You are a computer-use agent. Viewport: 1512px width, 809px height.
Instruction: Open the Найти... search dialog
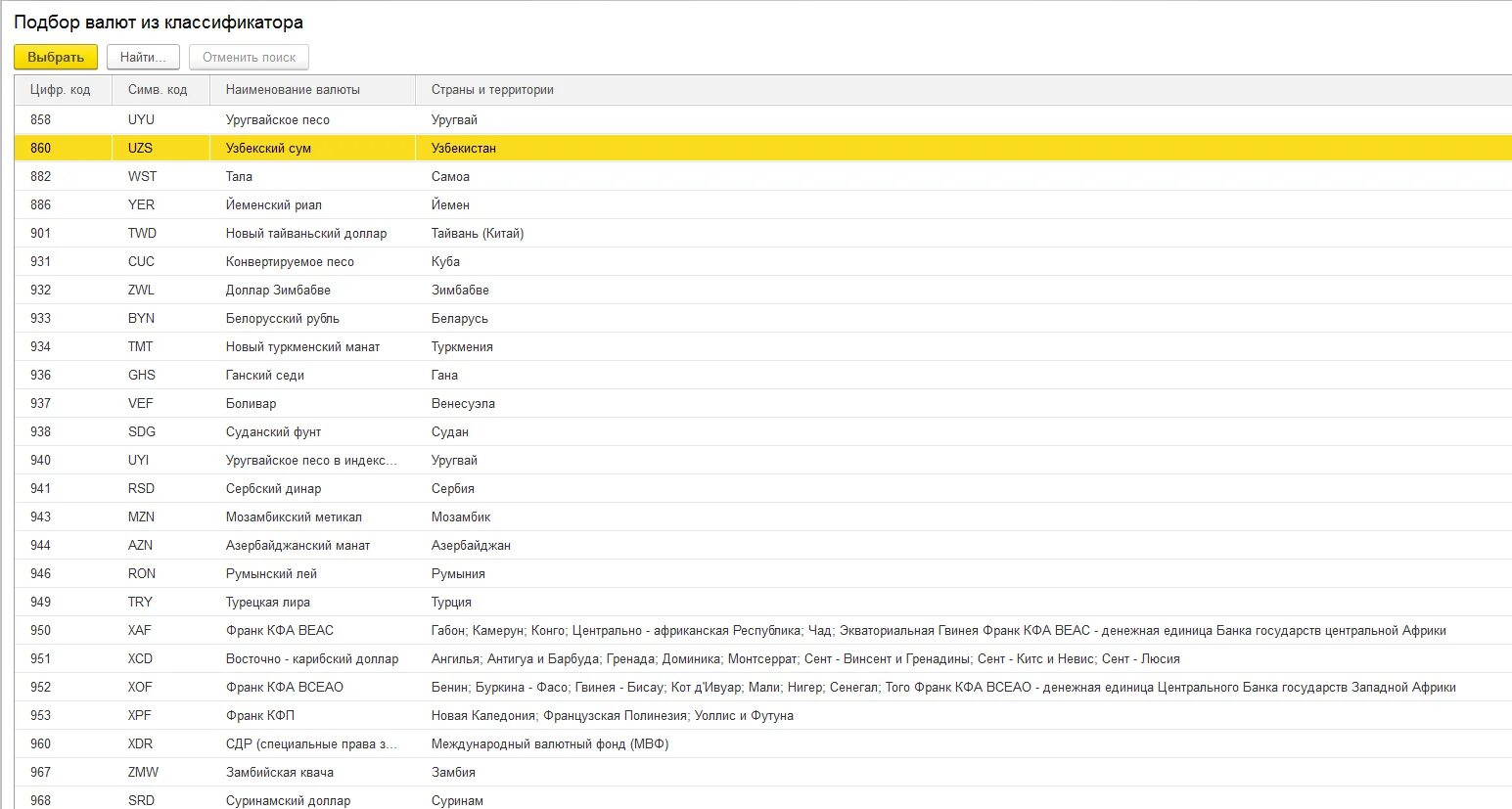143,57
